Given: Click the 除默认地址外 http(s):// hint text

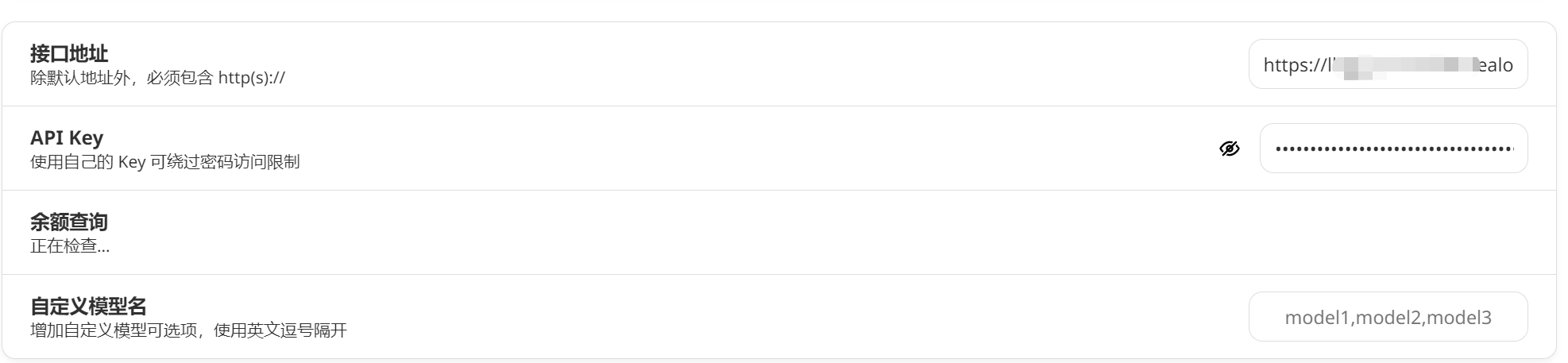Looking at the screenshot, I should tap(157, 78).
